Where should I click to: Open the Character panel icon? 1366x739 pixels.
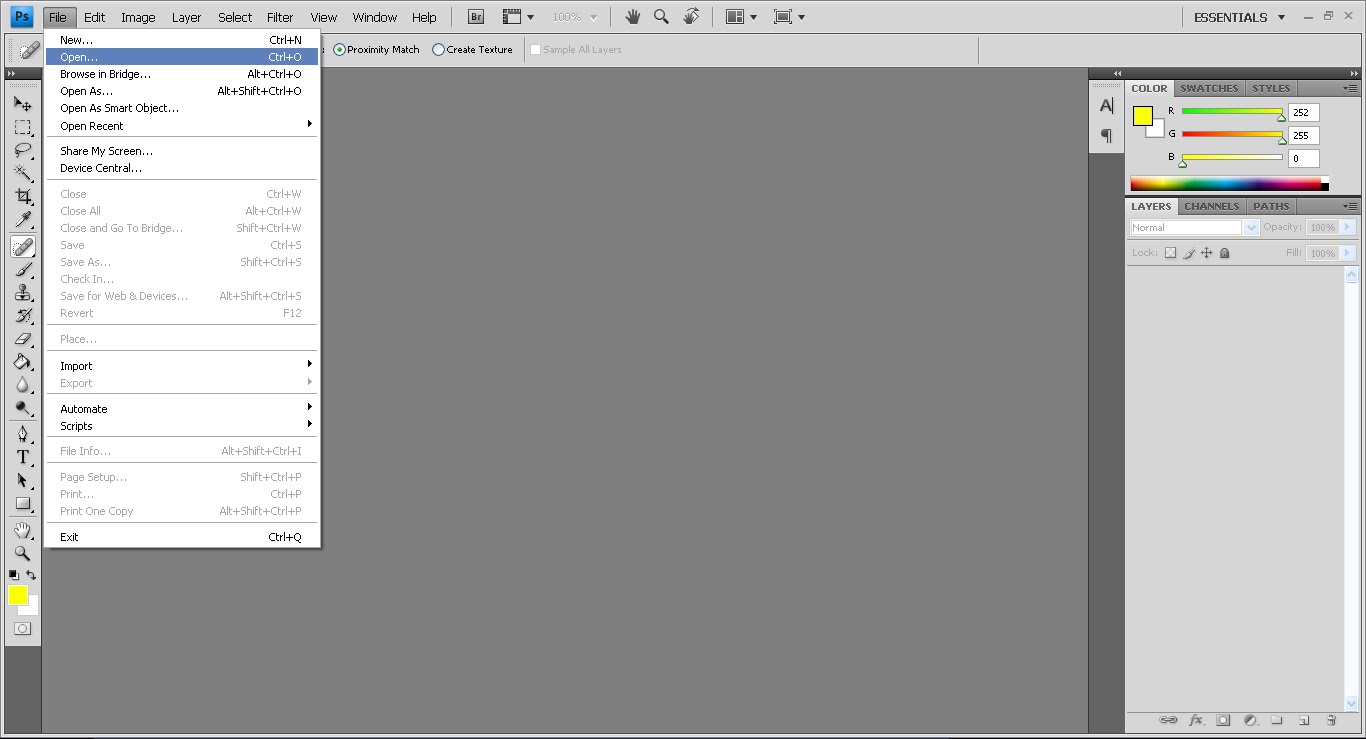coord(1106,106)
